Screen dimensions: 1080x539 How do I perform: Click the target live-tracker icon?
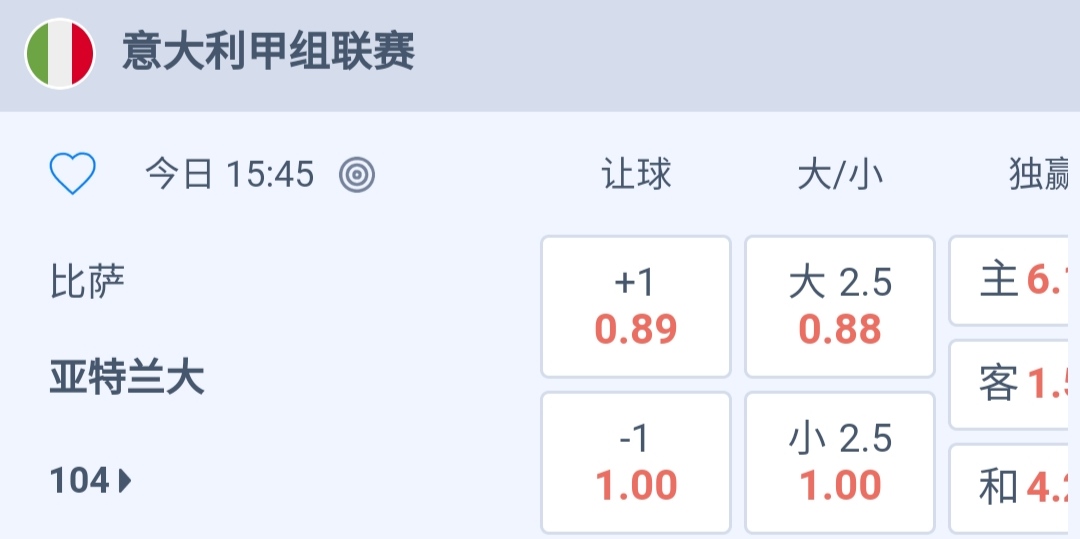click(x=357, y=175)
